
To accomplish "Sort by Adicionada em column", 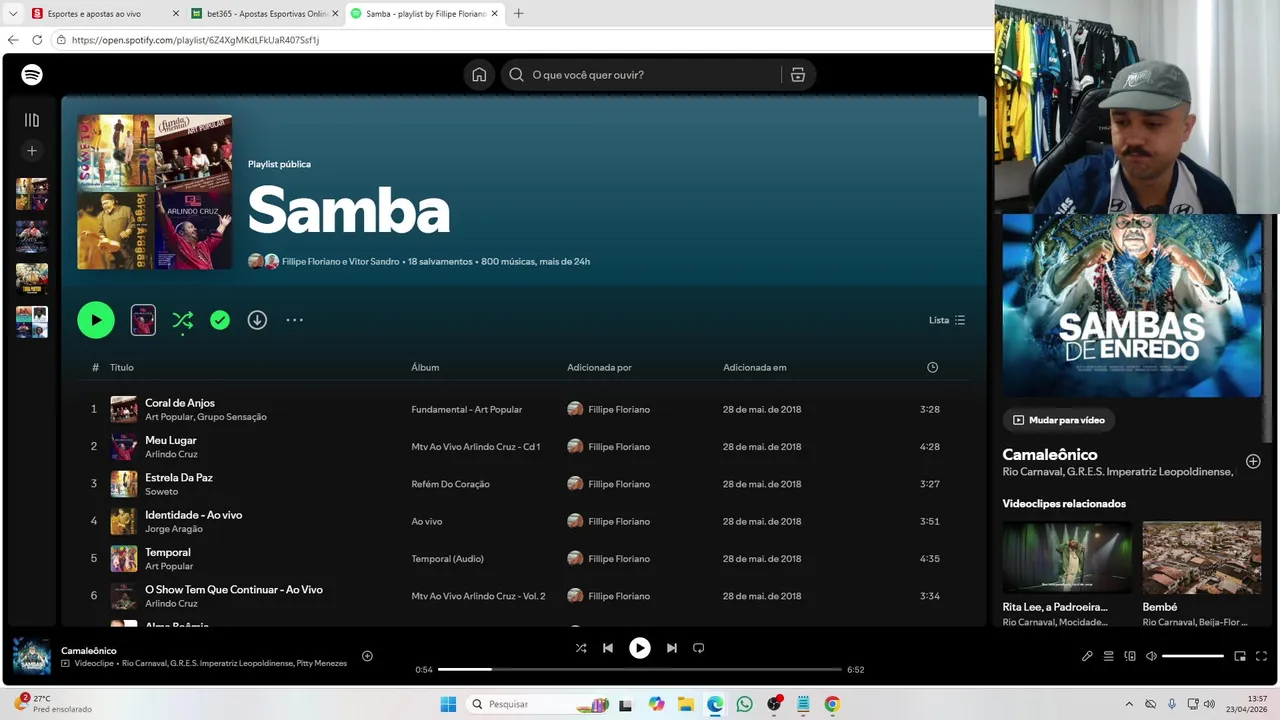I will pyautogui.click(x=755, y=367).
